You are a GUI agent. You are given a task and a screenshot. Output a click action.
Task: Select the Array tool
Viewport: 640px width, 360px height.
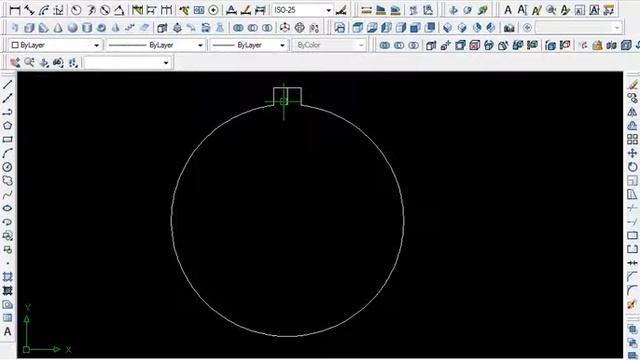point(632,140)
